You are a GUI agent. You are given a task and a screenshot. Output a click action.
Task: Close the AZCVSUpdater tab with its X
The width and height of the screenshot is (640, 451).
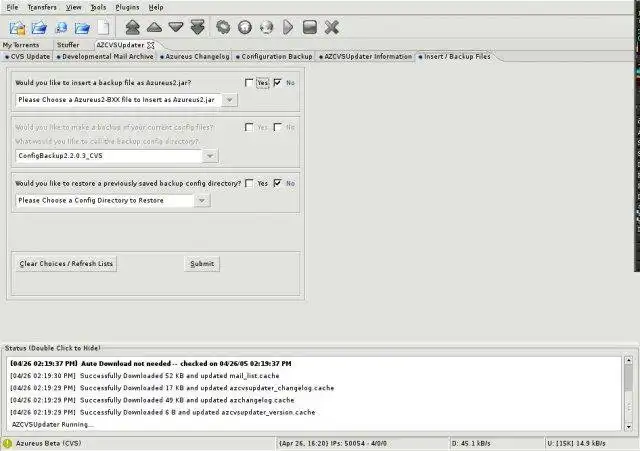pyautogui.click(x=151, y=45)
